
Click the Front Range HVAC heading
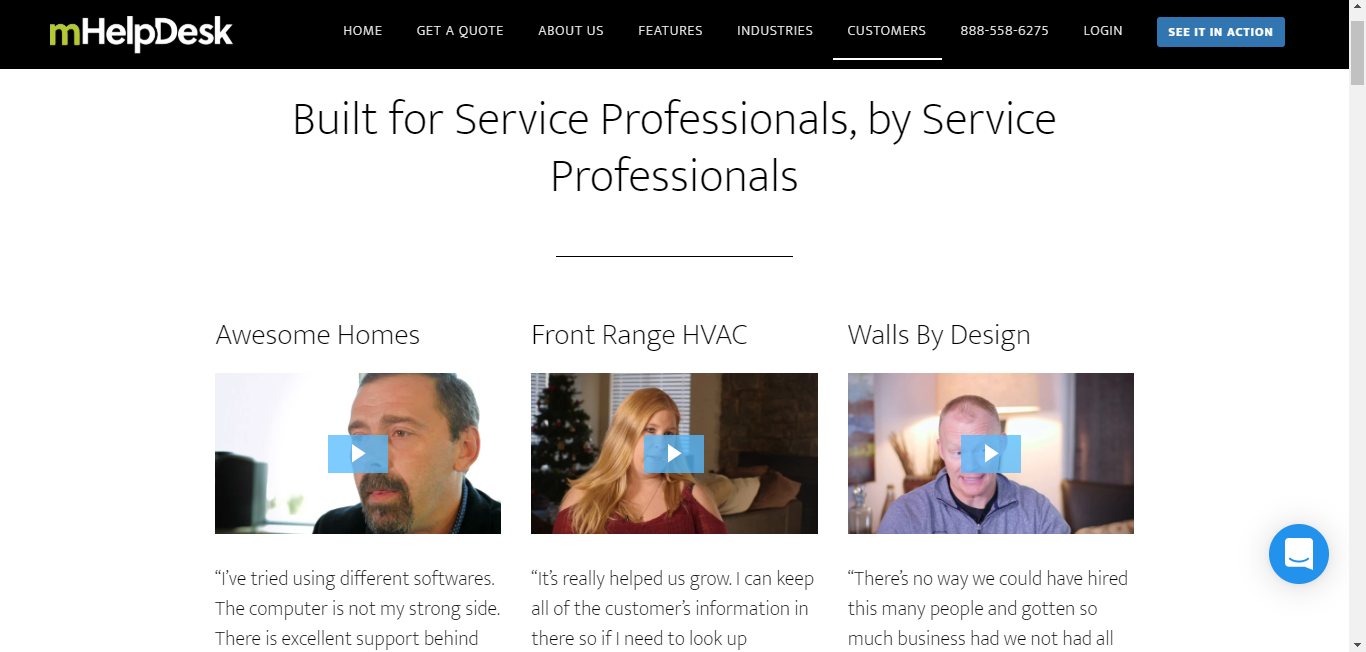click(x=639, y=334)
